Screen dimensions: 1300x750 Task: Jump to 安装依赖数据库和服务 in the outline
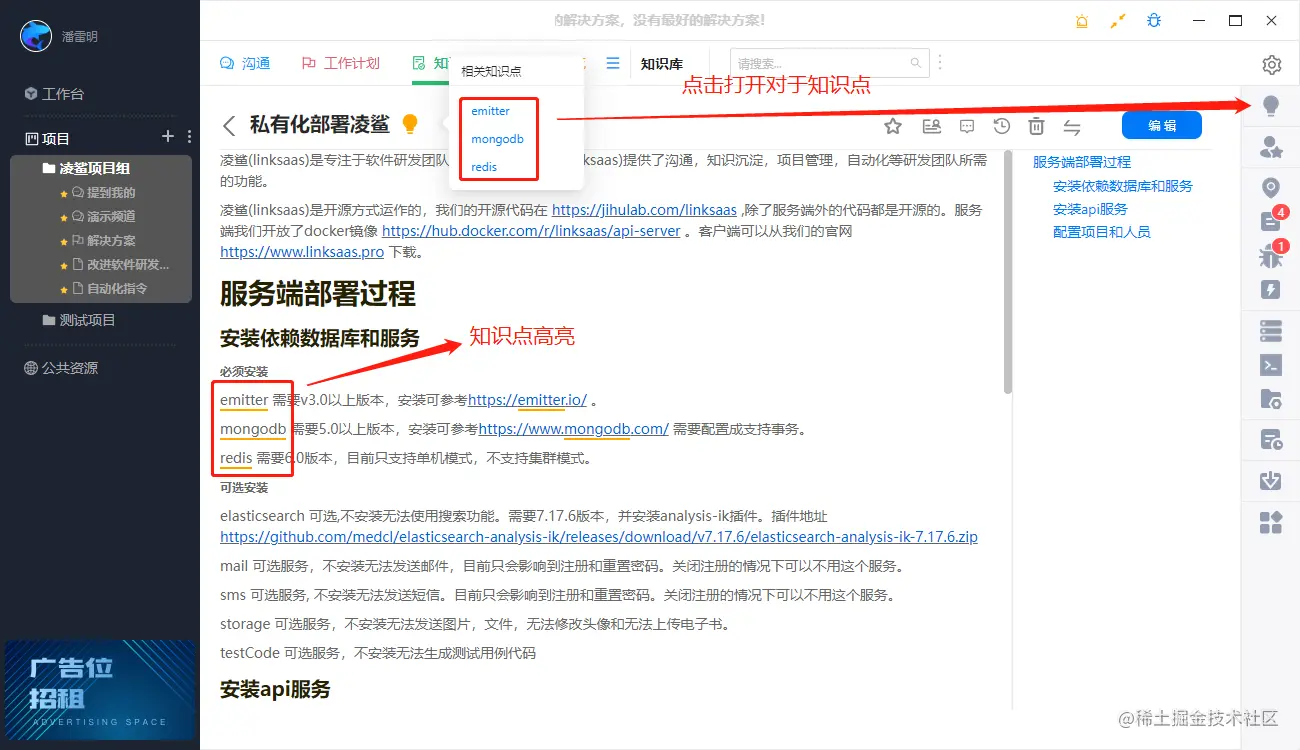pos(1123,186)
